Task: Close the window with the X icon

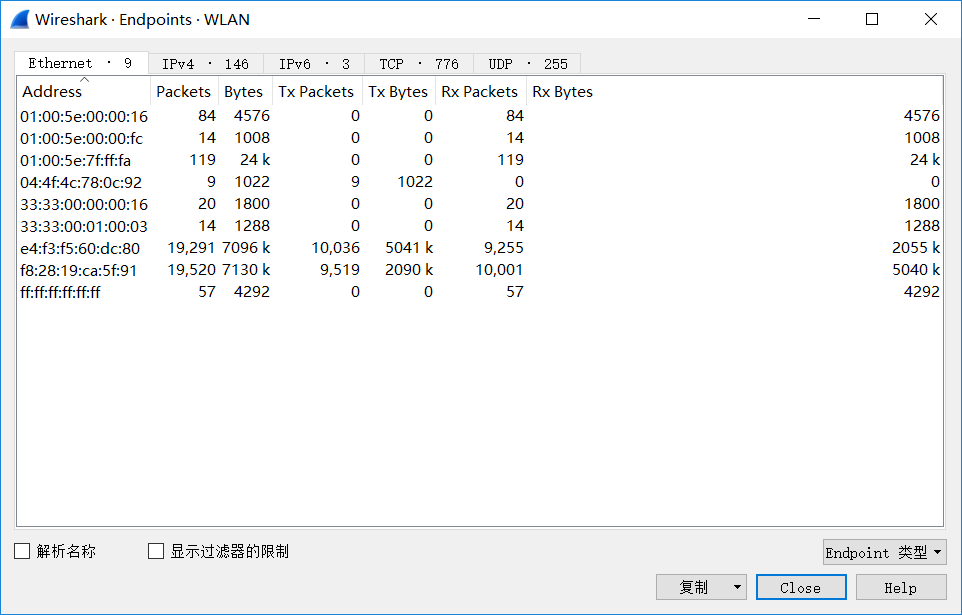Action: (x=931, y=19)
